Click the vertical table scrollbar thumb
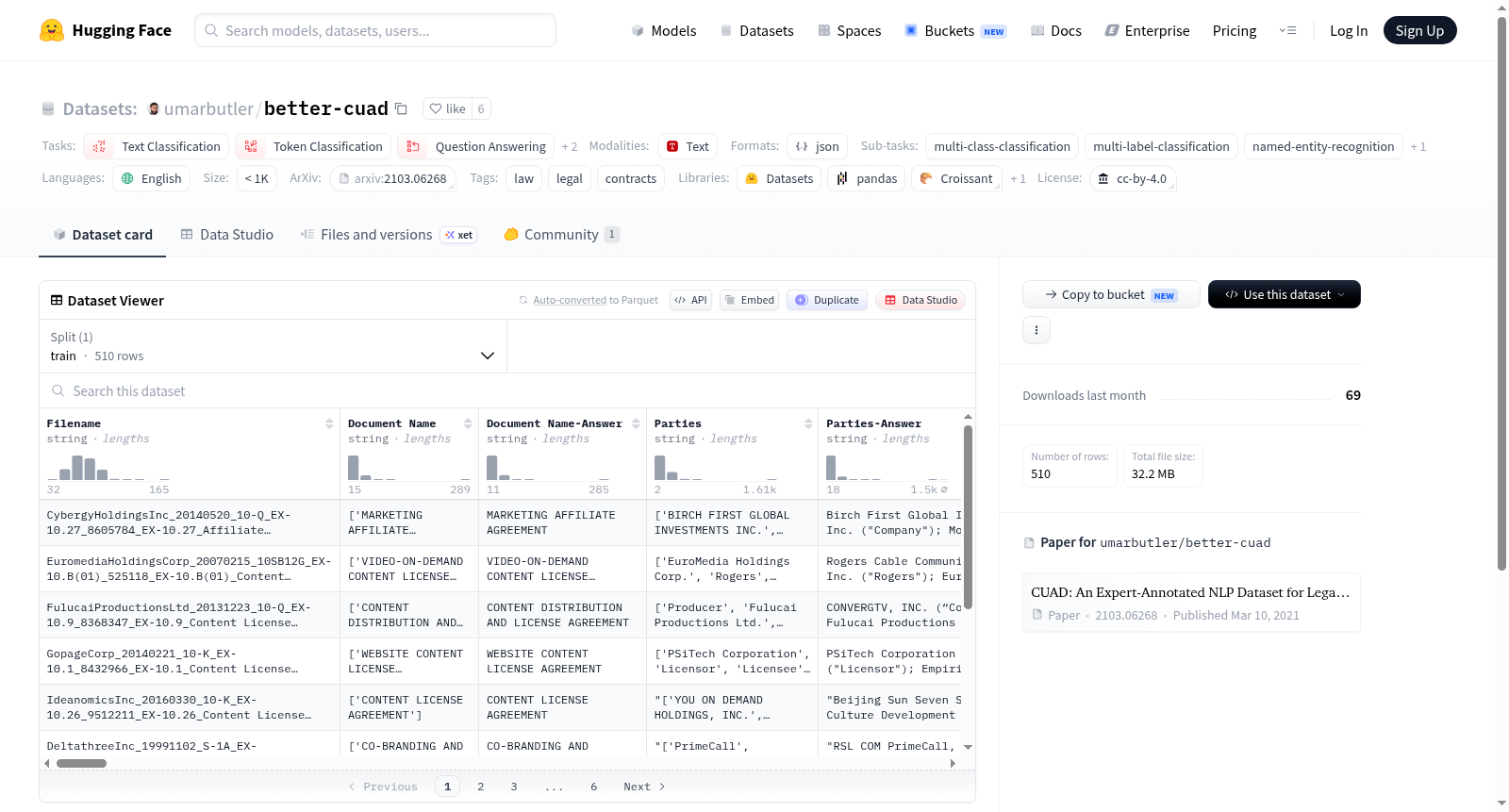 (x=968, y=517)
